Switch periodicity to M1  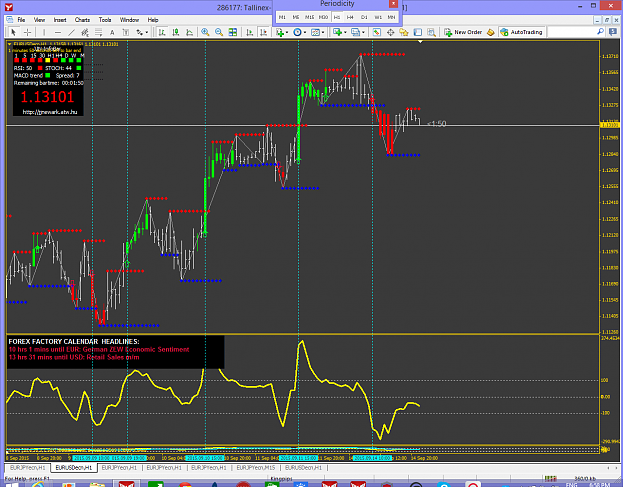[282, 17]
